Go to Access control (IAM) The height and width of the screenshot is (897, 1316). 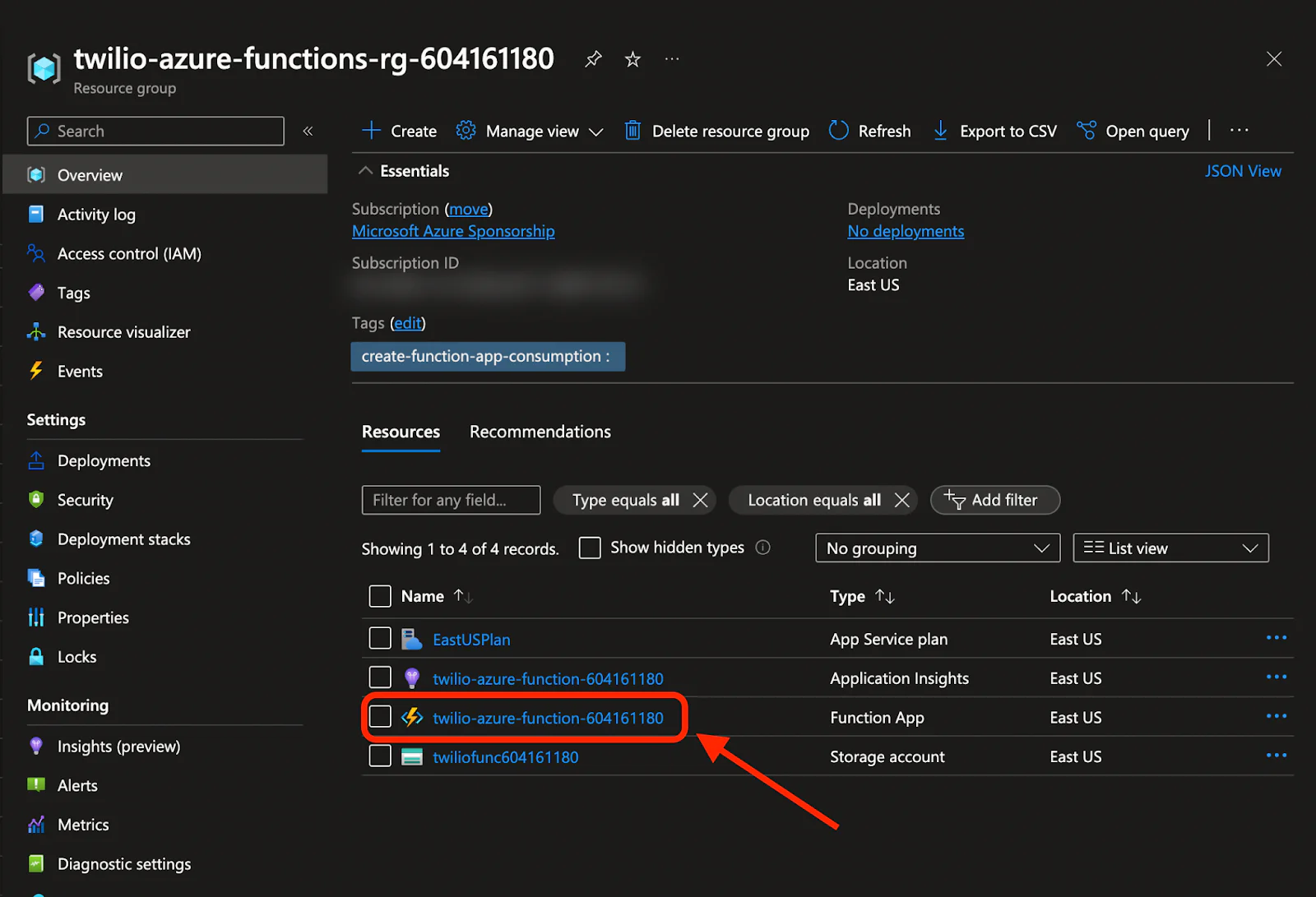point(129,254)
